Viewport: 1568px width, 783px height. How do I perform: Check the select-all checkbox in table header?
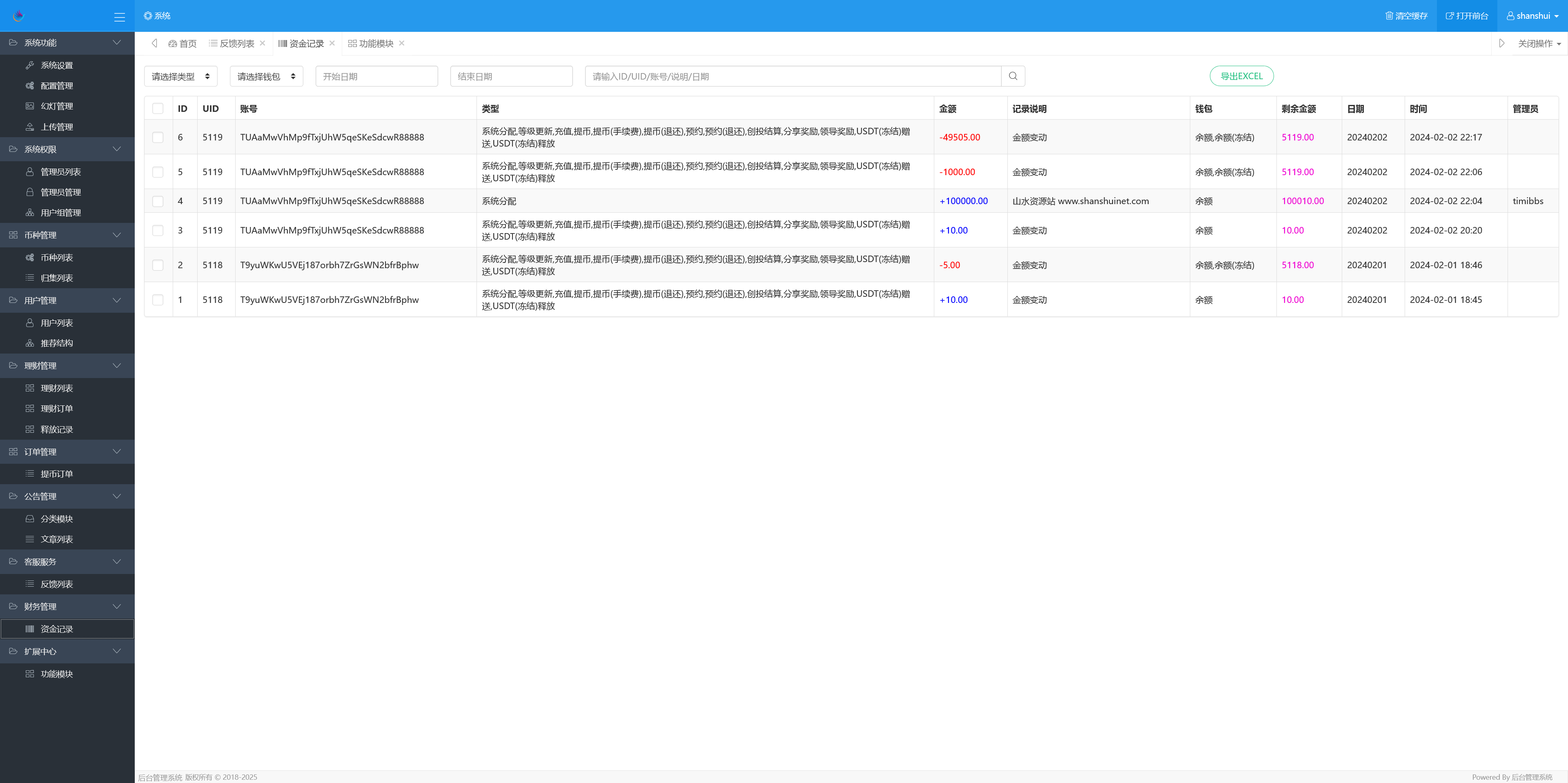[x=158, y=108]
